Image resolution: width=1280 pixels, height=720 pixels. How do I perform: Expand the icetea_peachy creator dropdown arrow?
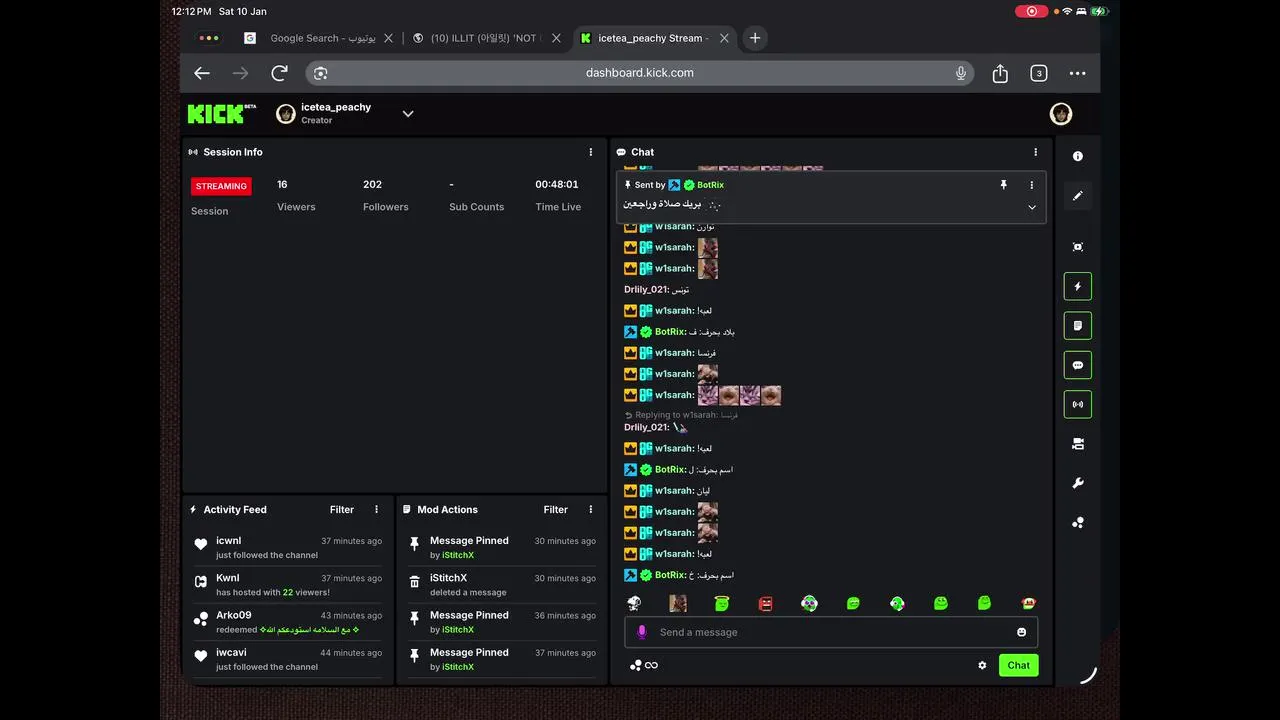tap(408, 114)
